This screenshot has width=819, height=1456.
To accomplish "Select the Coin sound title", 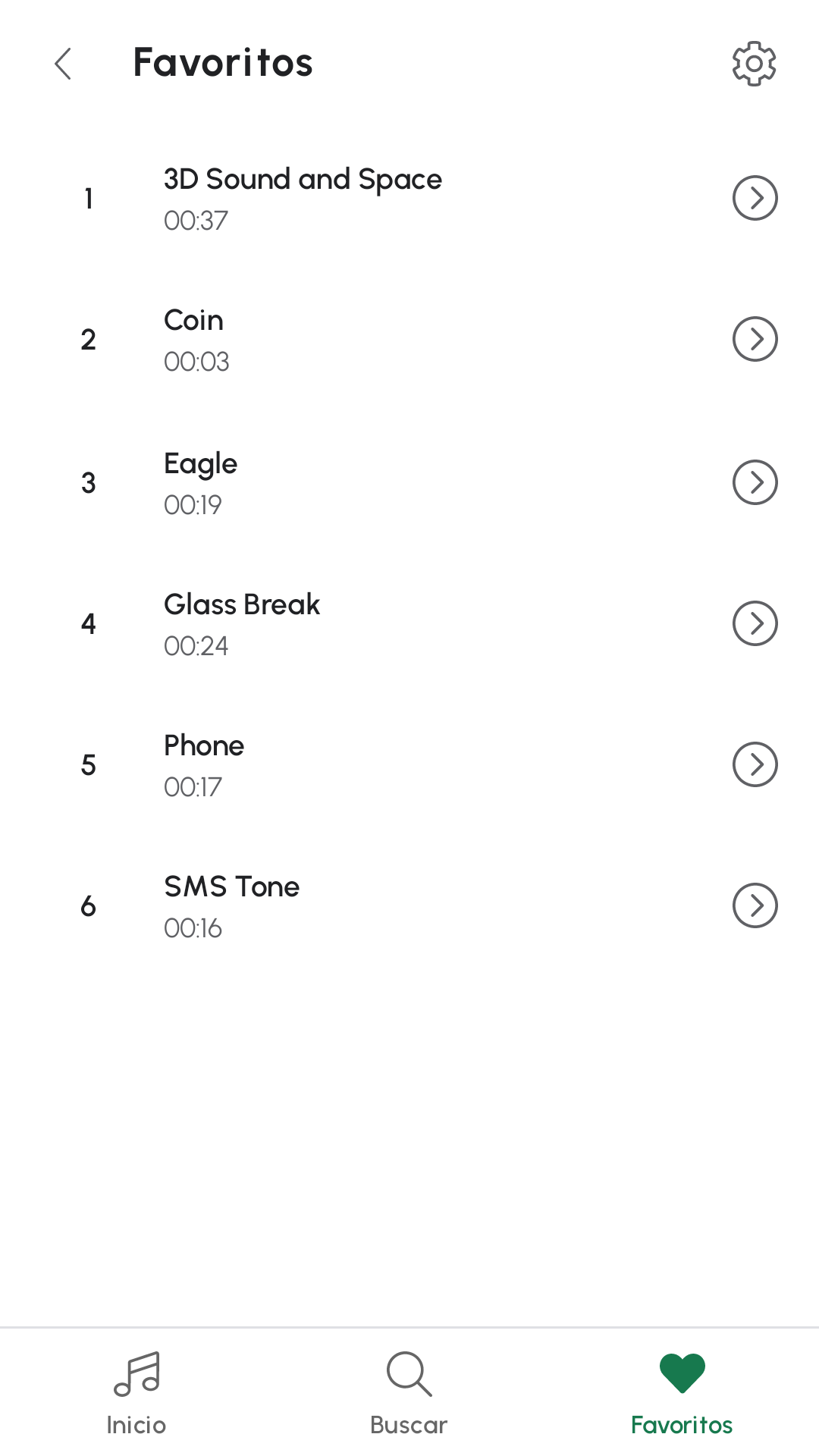I will tap(194, 321).
